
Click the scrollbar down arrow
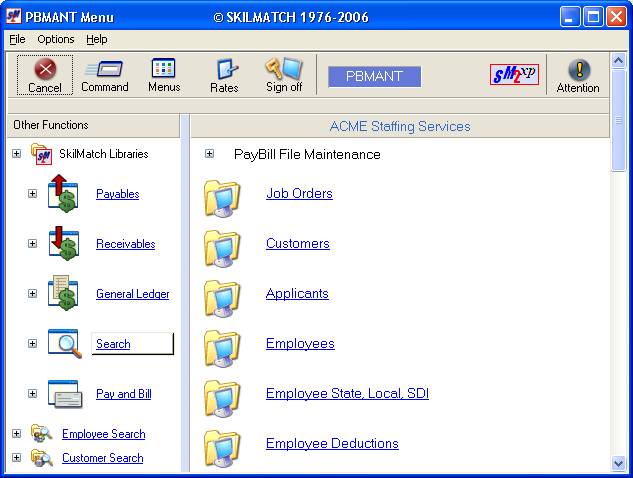point(618,463)
